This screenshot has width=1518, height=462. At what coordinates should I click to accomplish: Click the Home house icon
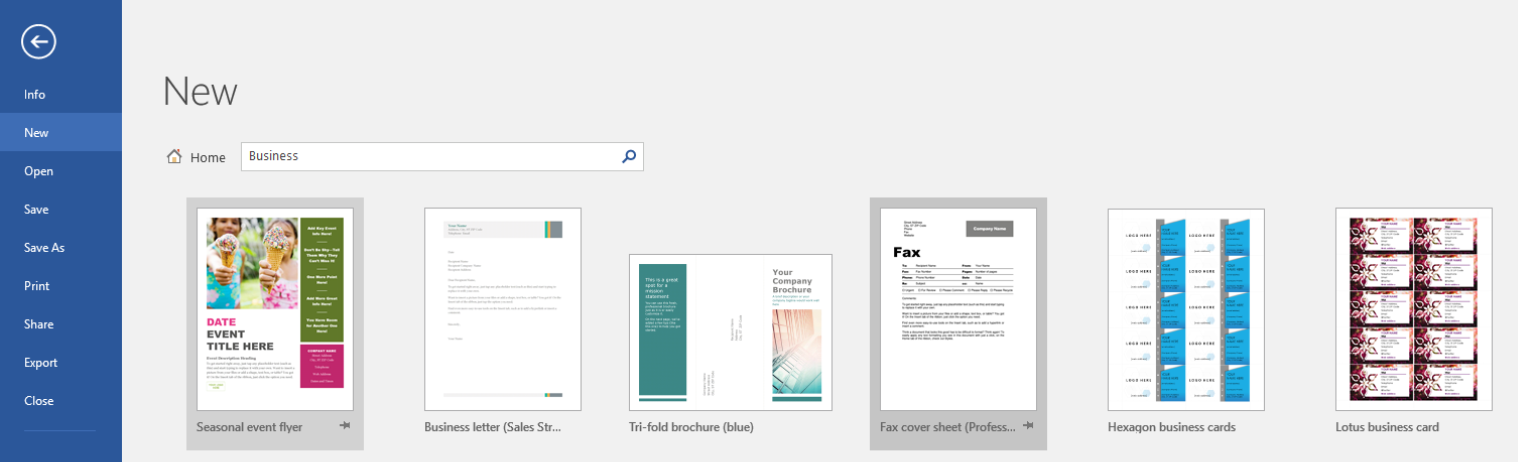(x=175, y=156)
